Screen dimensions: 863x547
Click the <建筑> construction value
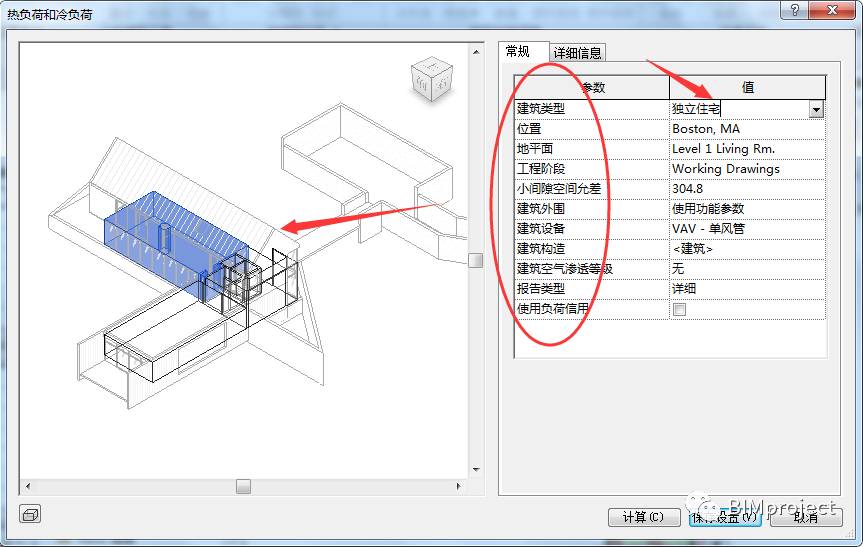click(x=747, y=249)
